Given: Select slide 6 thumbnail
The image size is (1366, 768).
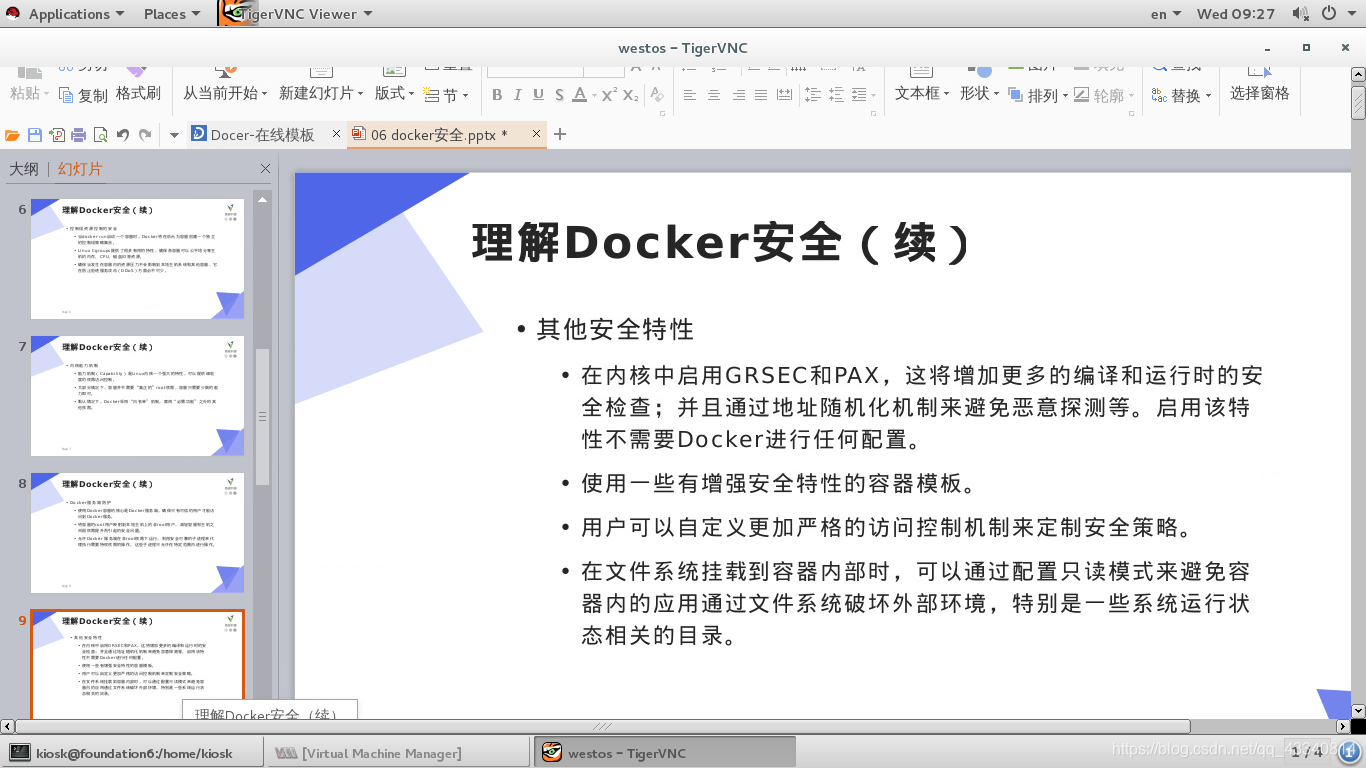Looking at the screenshot, I should tap(137, 259).
